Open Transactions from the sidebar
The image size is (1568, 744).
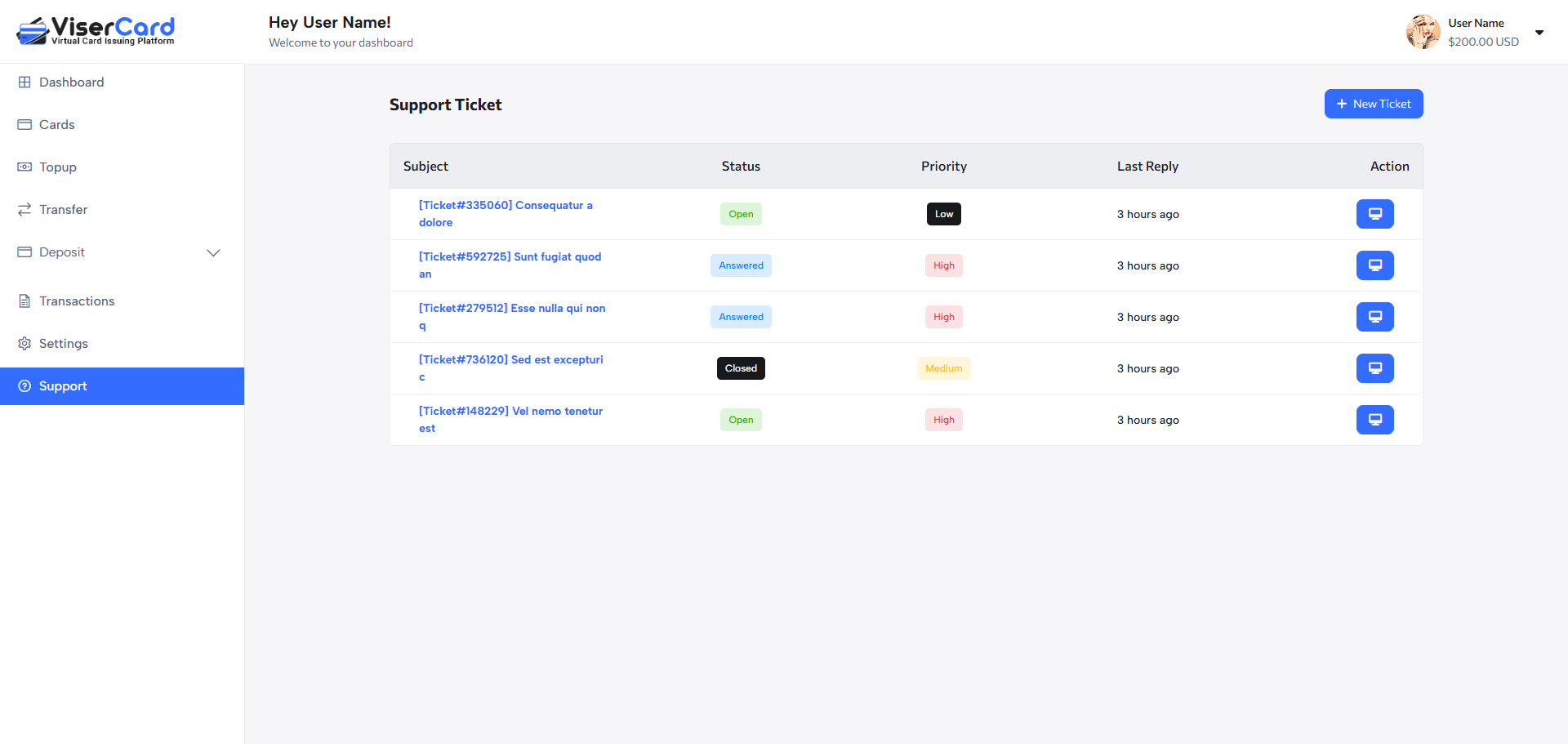[x=77, y=301]
